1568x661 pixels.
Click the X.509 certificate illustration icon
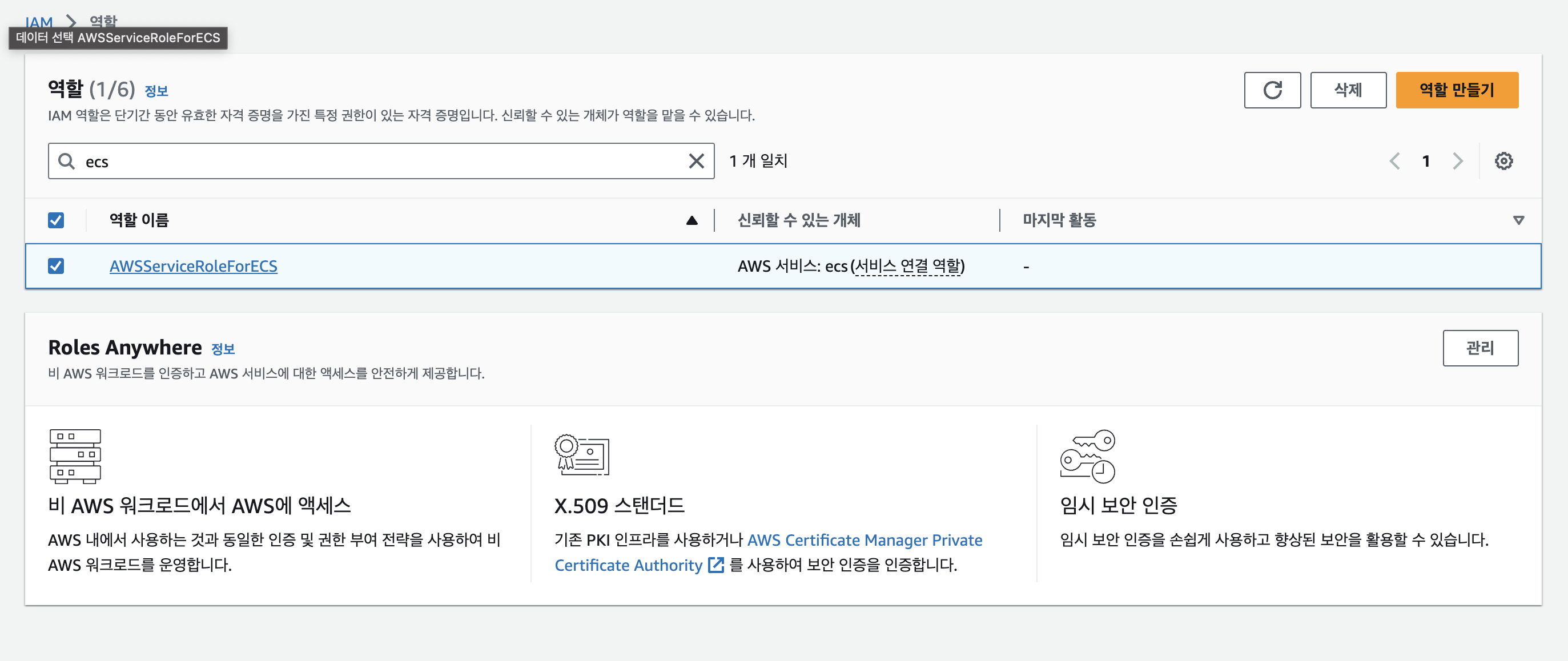coord(581,455)
